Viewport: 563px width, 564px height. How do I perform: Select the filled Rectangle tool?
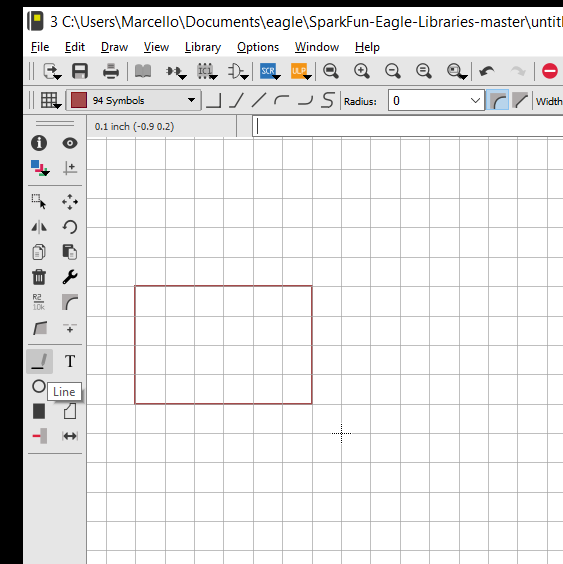[39, 411]
